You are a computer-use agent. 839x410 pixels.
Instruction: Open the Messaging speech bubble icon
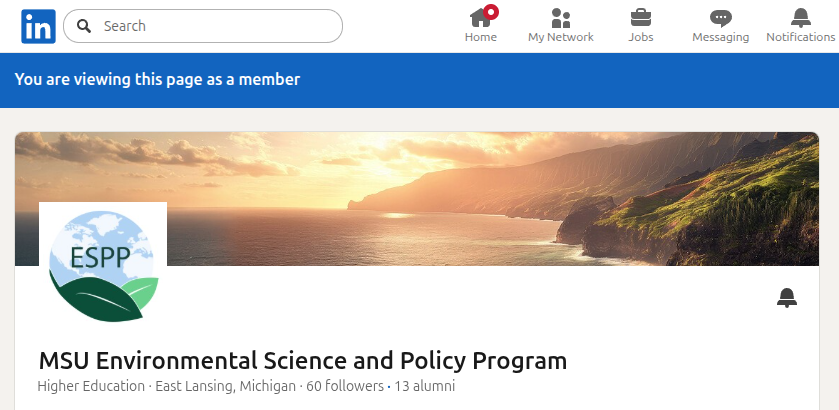tap(720, 18)
